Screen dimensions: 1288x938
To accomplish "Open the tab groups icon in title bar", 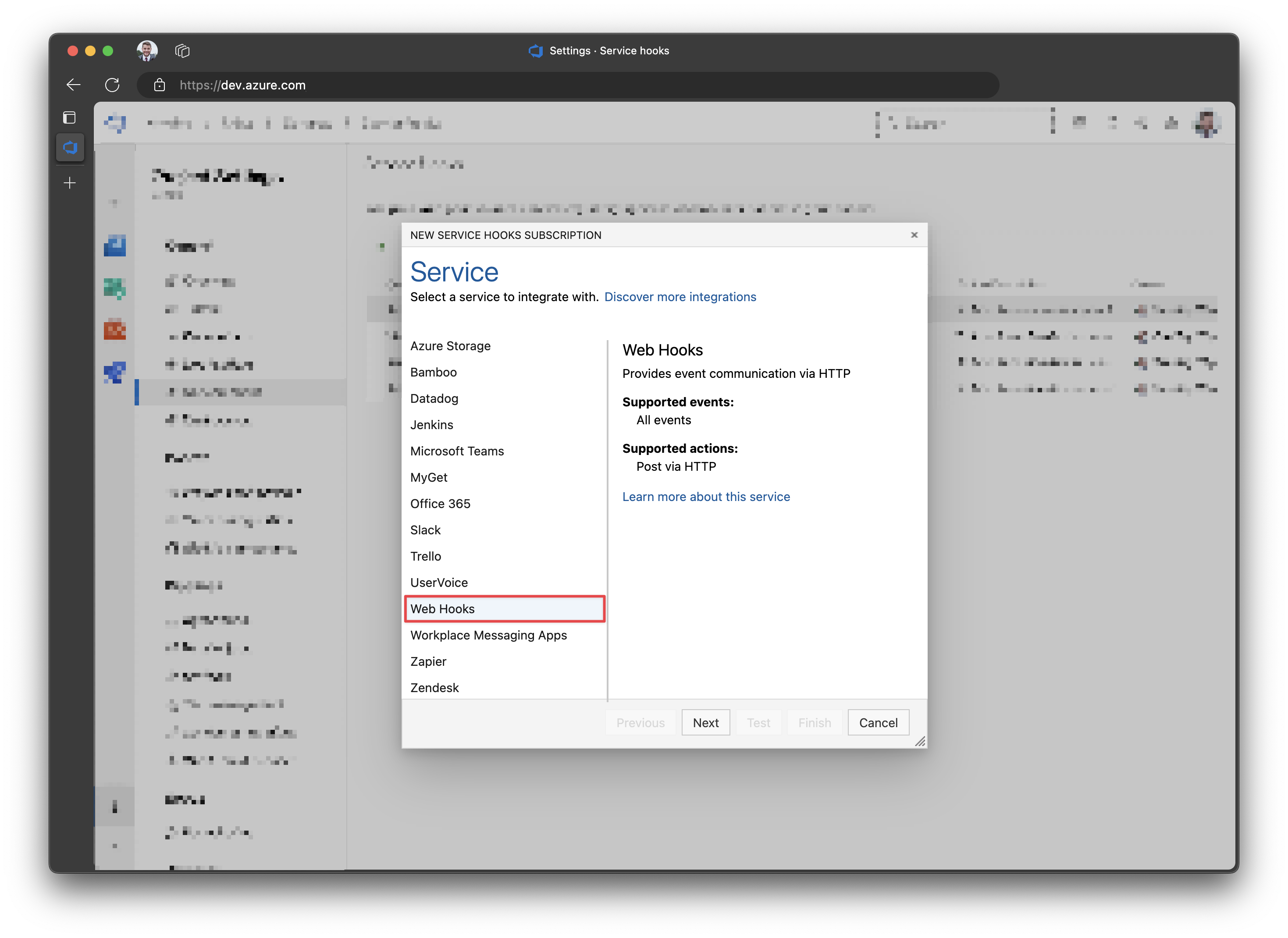I will [x=182, y=50].
